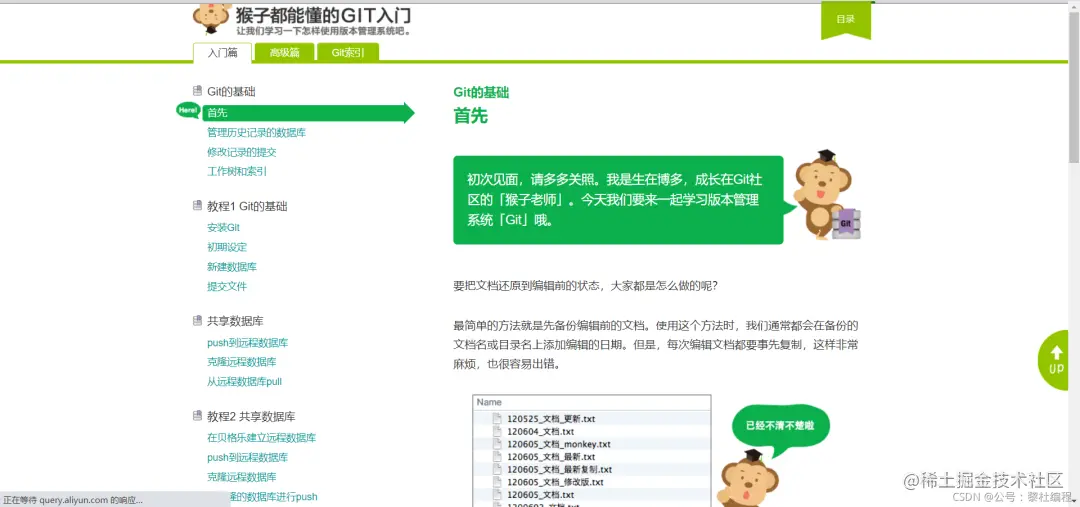Screen dimensions: 1080x507
Task: Click 120605_文档_最新.txt in the file list
Action: click(551, 456)
